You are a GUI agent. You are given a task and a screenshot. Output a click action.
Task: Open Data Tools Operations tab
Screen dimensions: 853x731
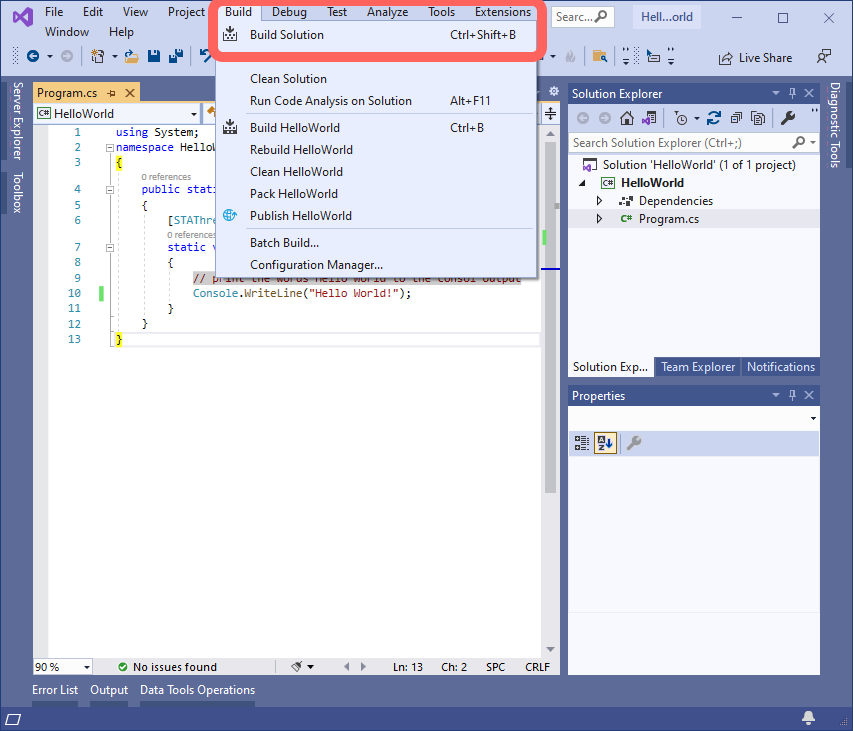(197, 690)
